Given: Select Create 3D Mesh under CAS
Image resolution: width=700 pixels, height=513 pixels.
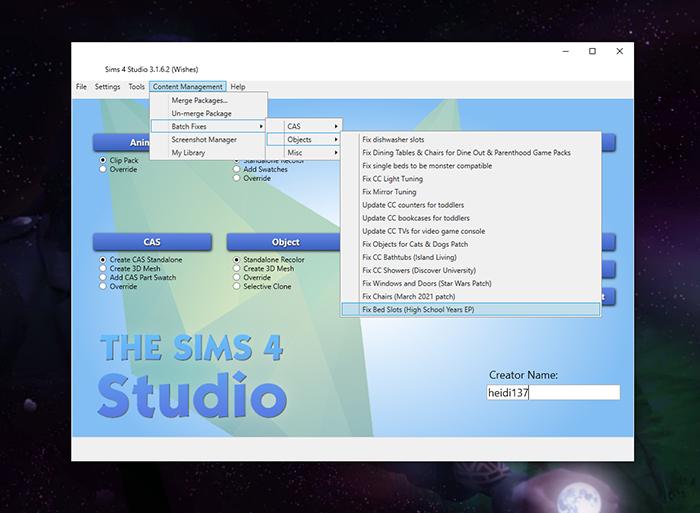Looking at the screenshot, I should (103, 268).
